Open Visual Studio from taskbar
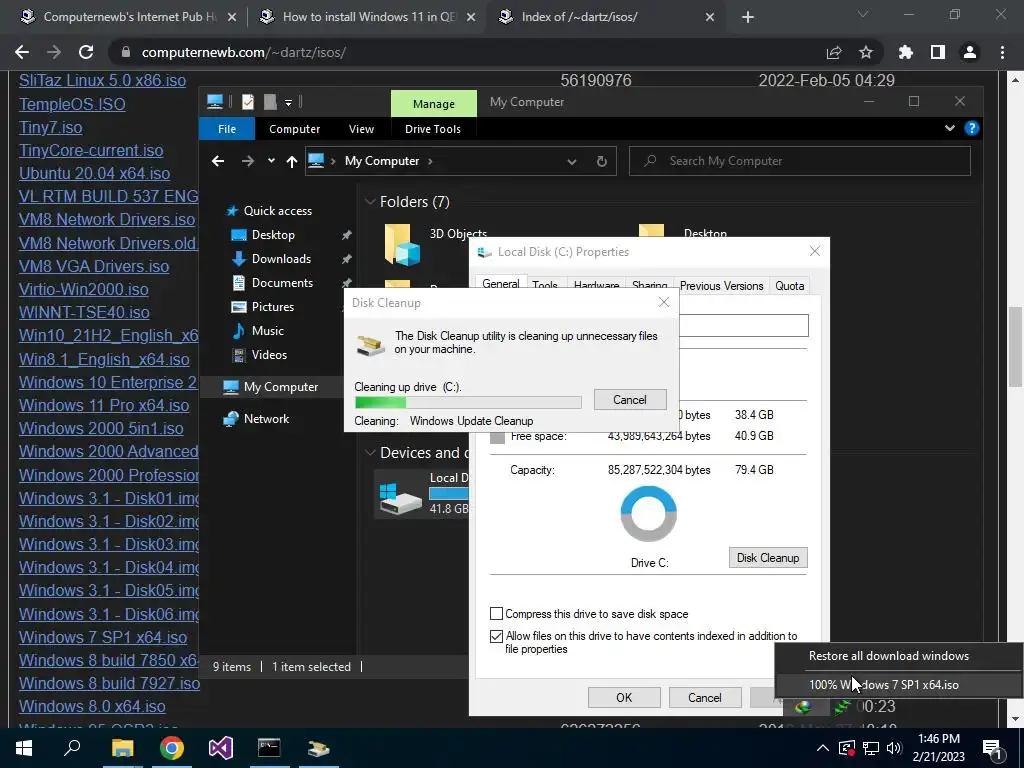The height and width of the screenshot is (768, 1024). (221, 748)
